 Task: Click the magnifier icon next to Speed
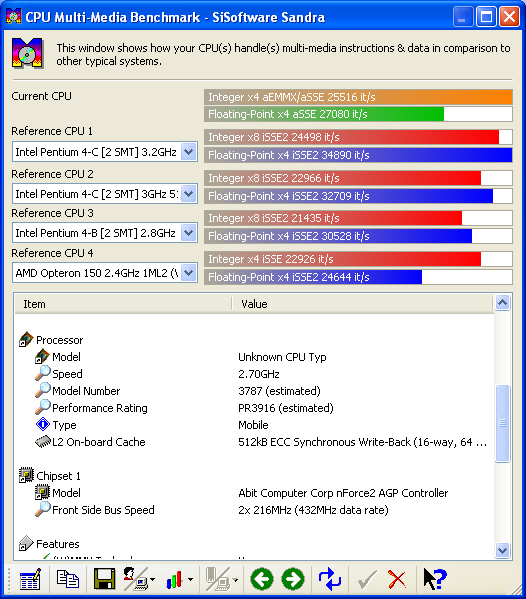click(42, 373)
